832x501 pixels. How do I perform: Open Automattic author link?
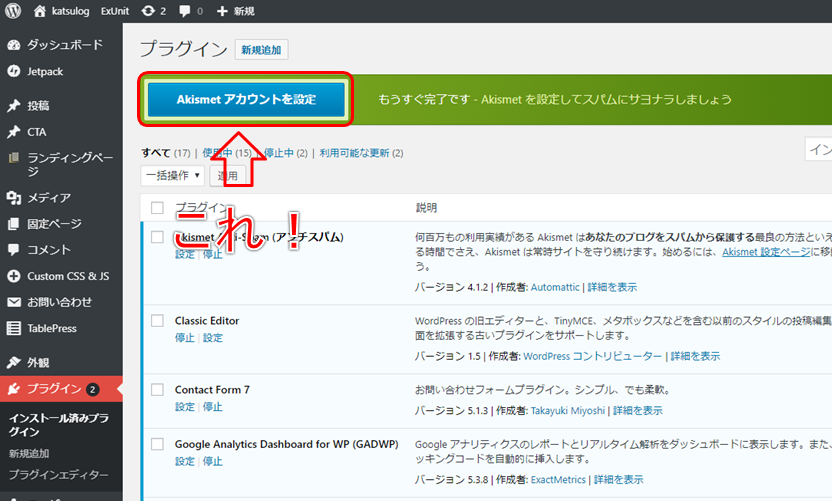tap(555, 287)
